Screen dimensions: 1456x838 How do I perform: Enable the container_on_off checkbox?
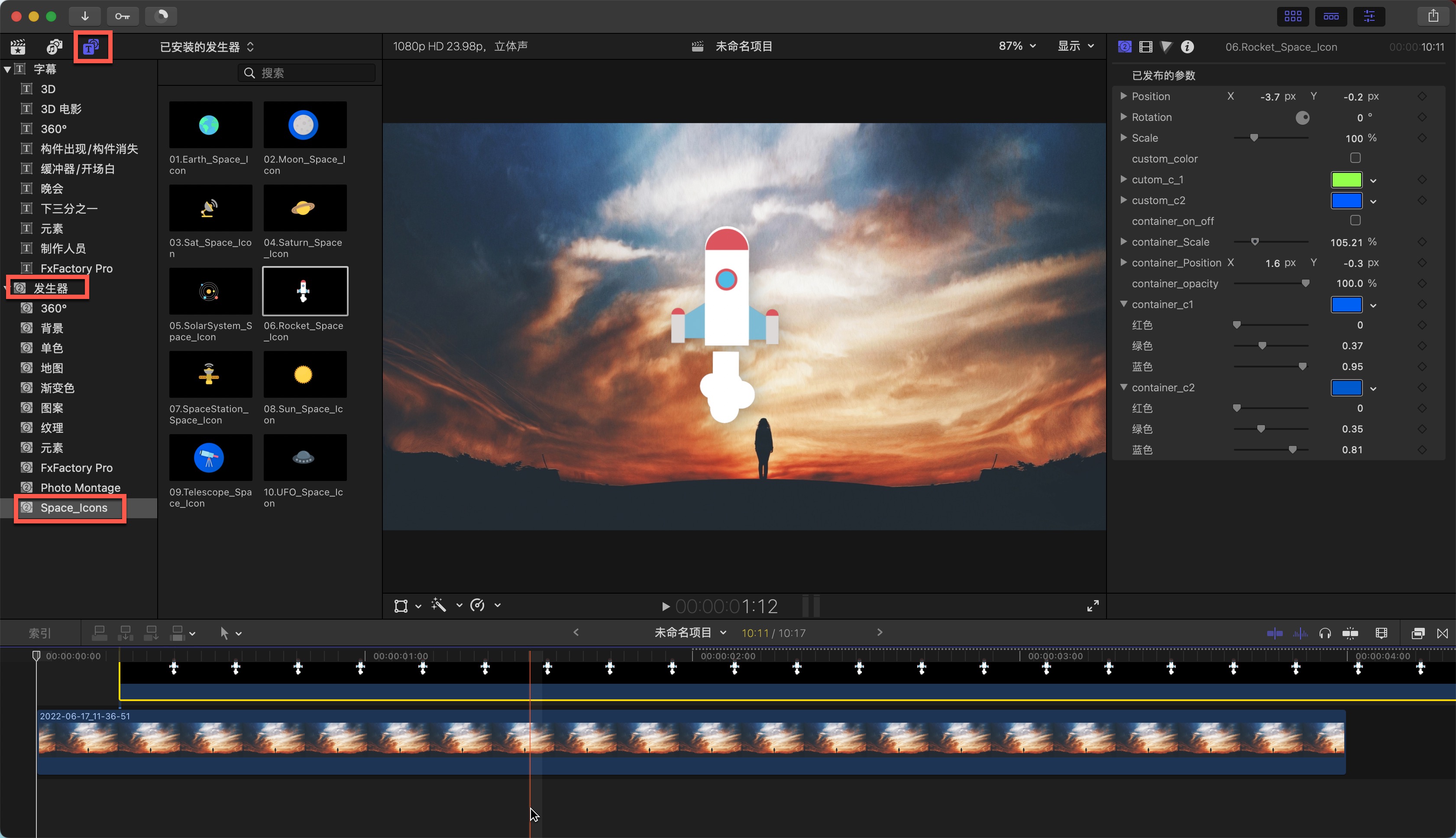(1356, 221)
